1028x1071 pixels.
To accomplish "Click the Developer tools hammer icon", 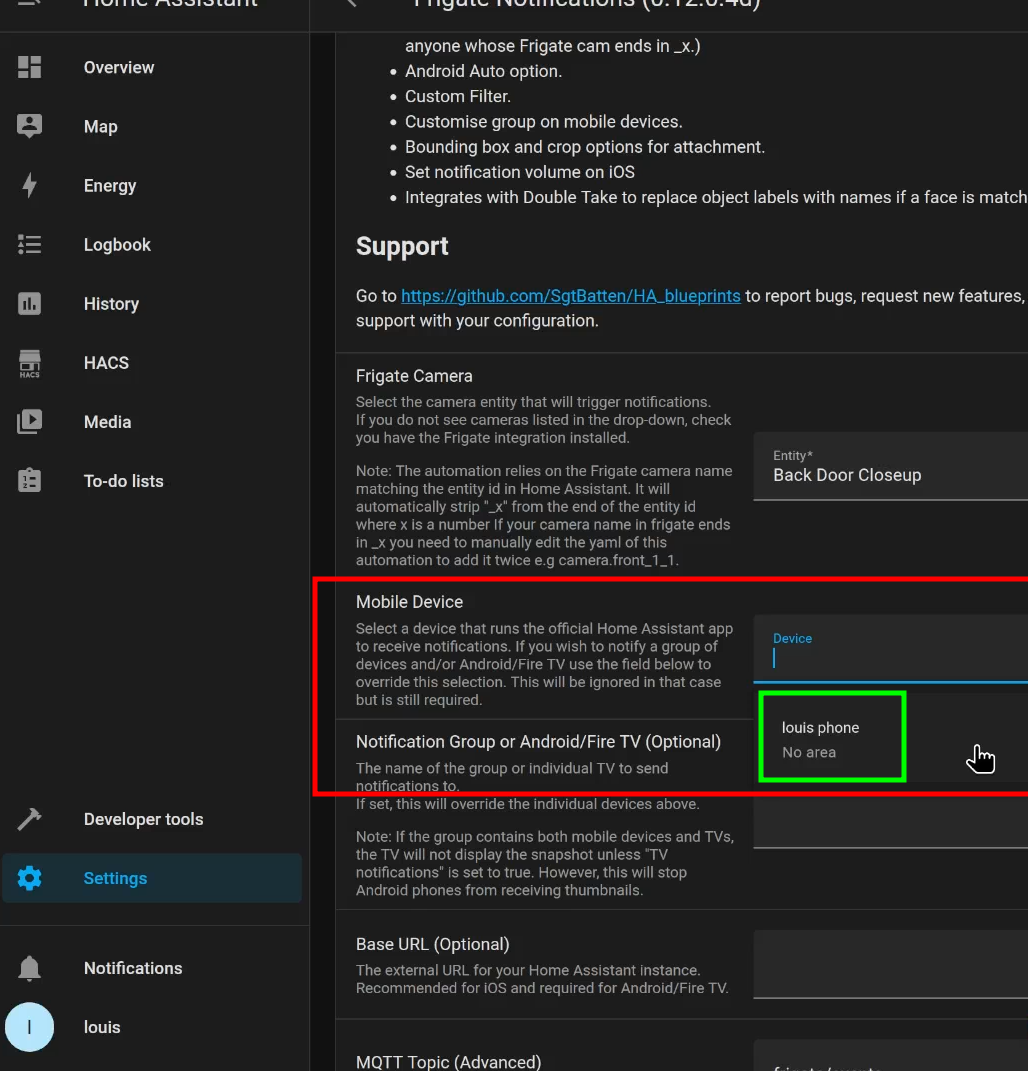I will [29, 818].
